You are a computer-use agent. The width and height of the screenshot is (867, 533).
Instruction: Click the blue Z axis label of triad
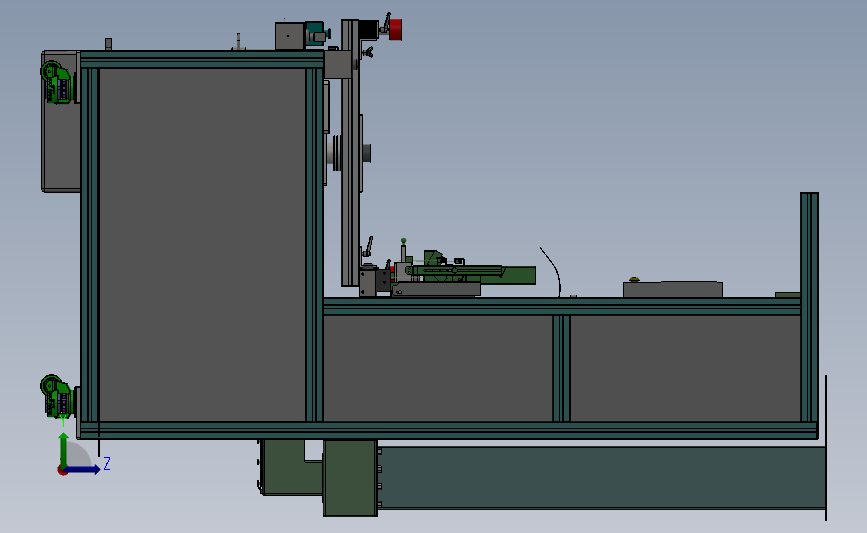[x=107, y=463]
